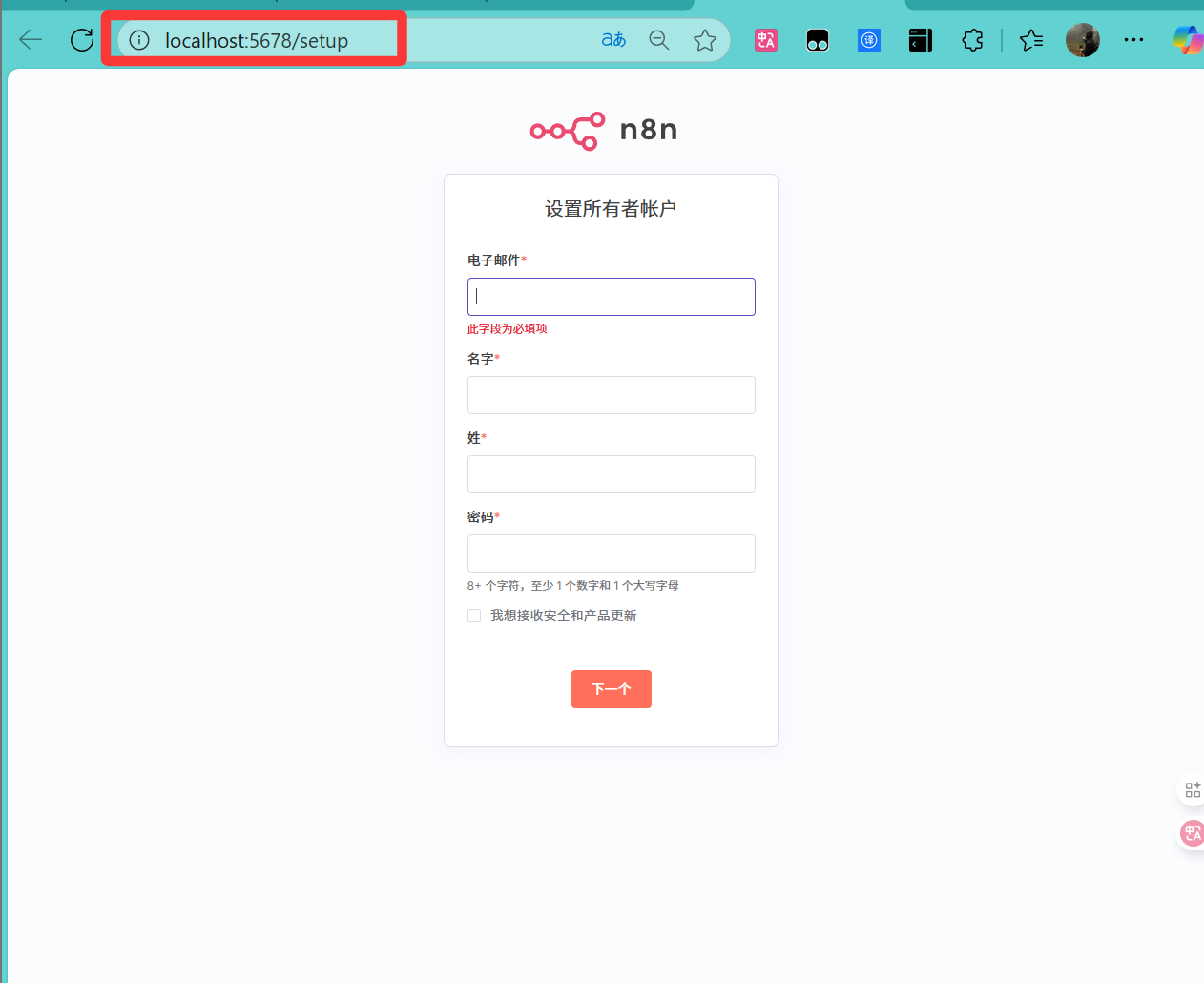Open the translate page icon in address bar

pos(613,40)
